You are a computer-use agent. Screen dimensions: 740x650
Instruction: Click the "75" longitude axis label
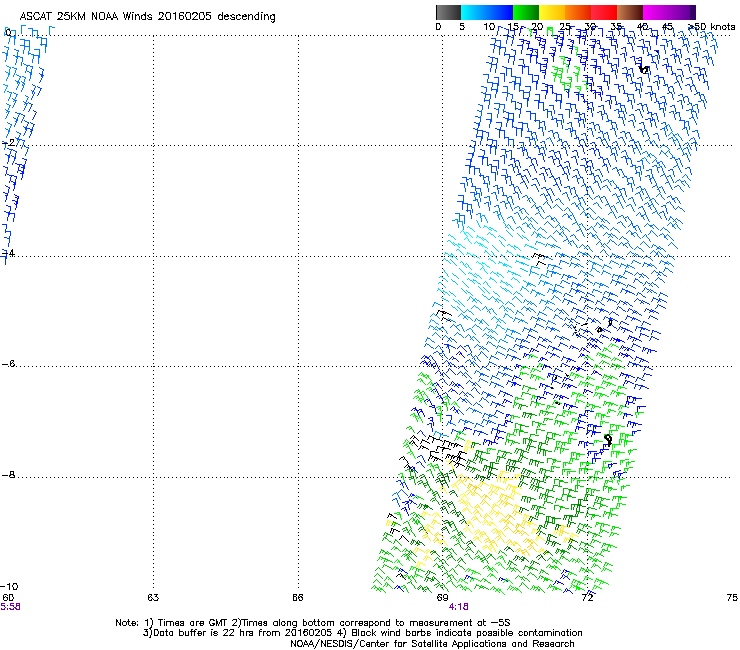click(x=732, y=598)
